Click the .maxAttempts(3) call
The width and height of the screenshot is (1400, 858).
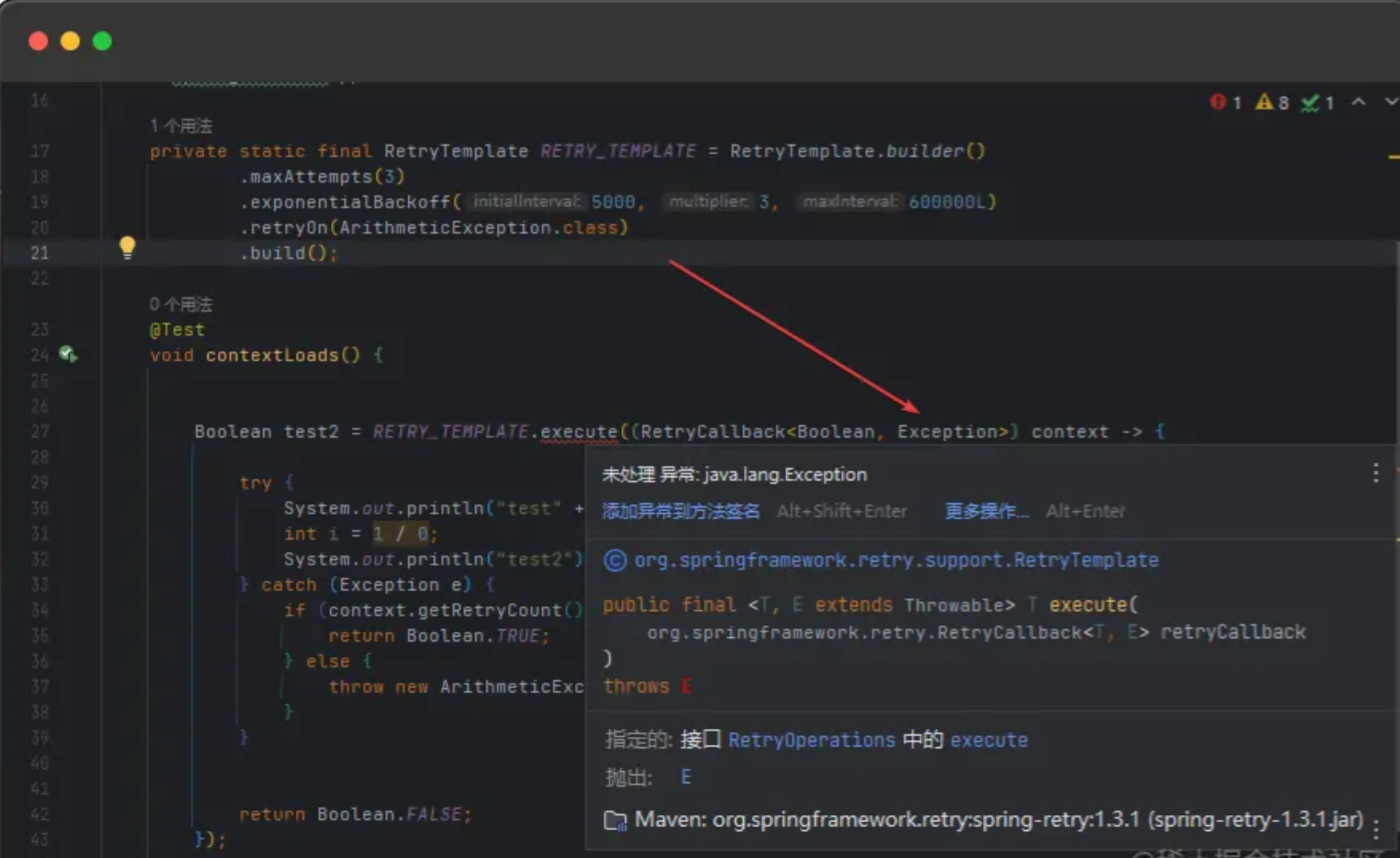322,176
